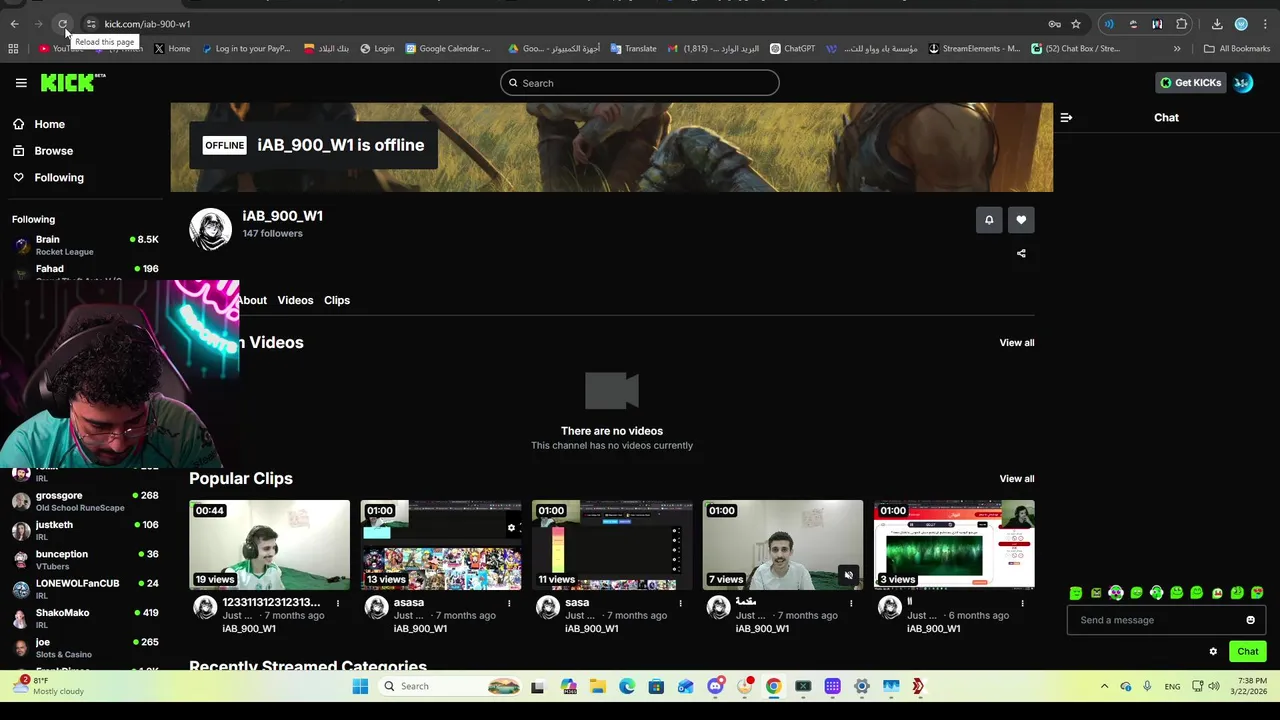Screen dimensions: 1280x720
Task: Open the Kick sidebar hamburger menu
Action: pos(21,83)
